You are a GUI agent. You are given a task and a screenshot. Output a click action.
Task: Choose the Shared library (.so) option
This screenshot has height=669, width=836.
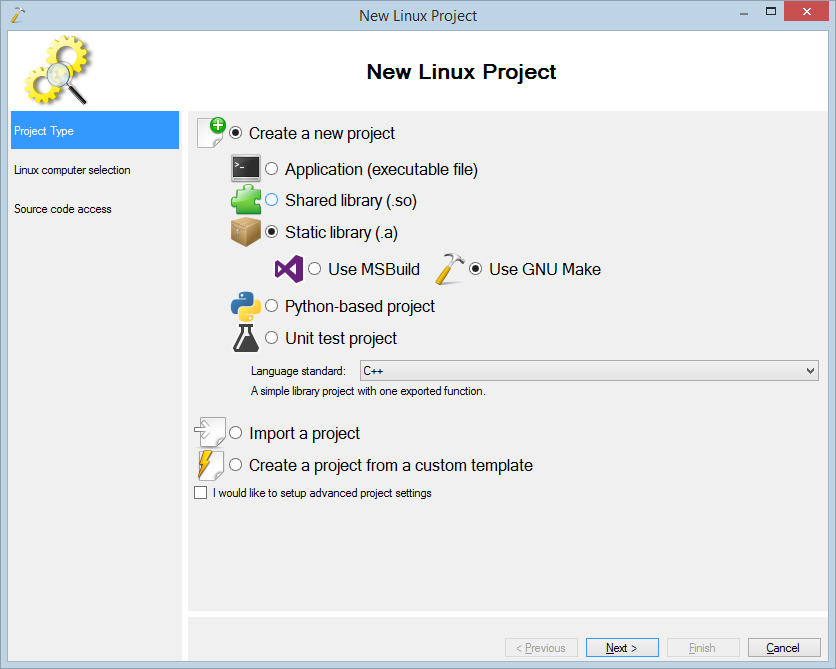click(272, 200)
